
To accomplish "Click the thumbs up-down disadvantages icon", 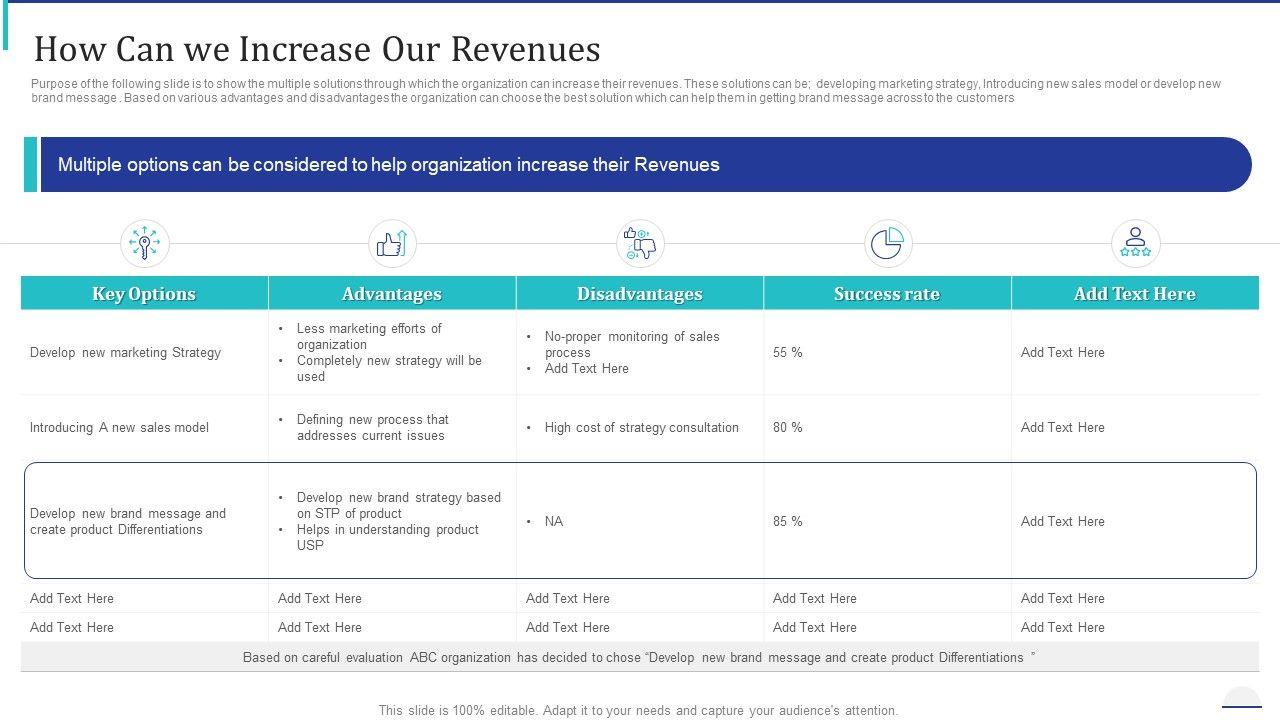I will click(640, 244).
